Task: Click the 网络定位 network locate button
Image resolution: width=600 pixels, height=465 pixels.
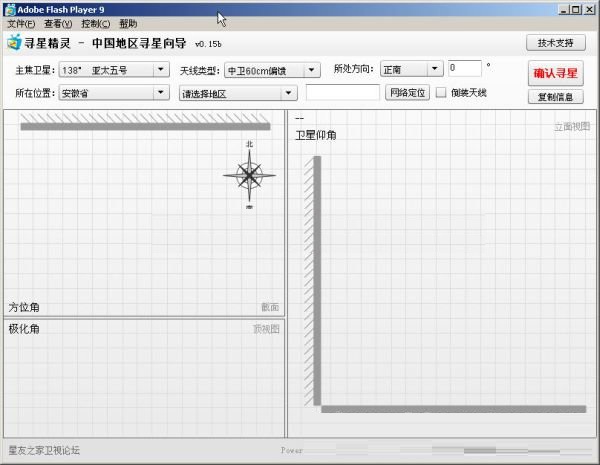Action: pos(407,93)
